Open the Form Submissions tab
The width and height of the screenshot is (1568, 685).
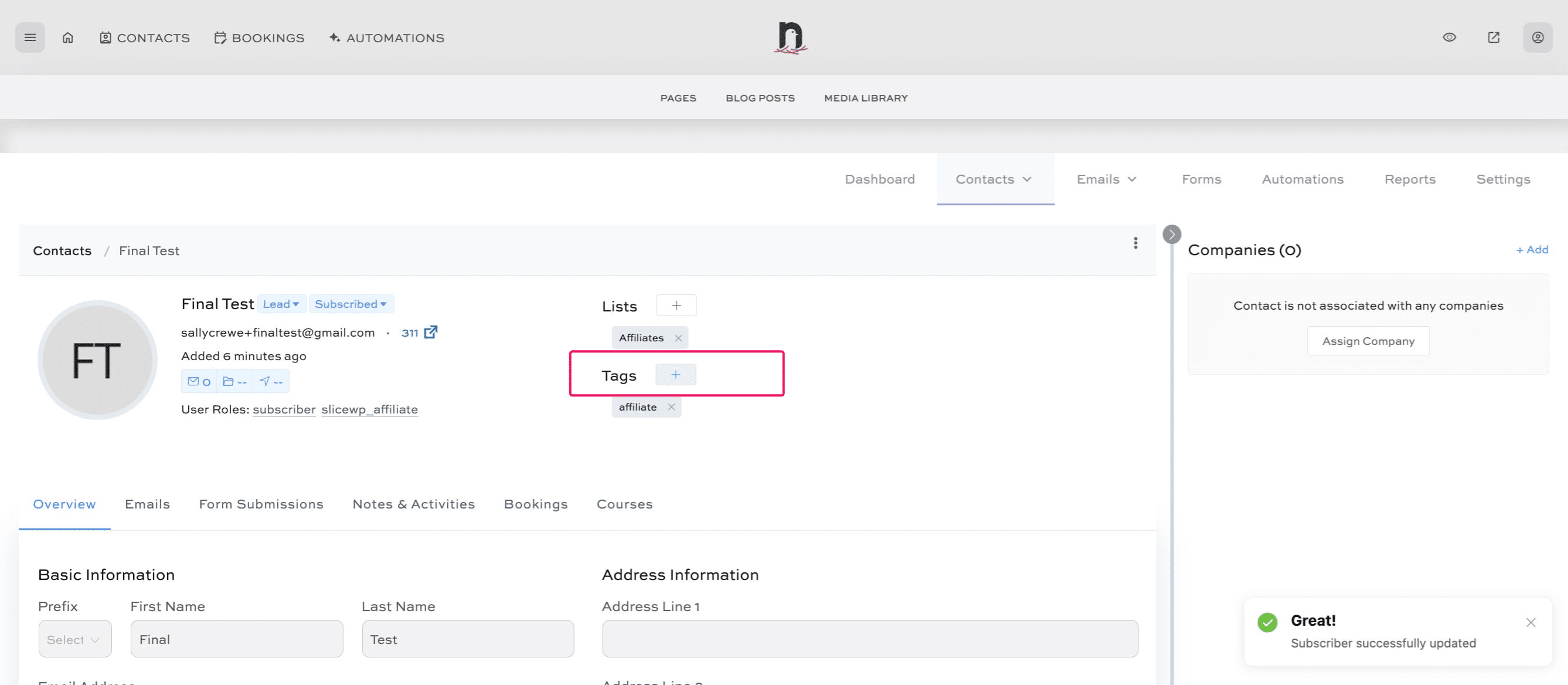click(260, 504)
